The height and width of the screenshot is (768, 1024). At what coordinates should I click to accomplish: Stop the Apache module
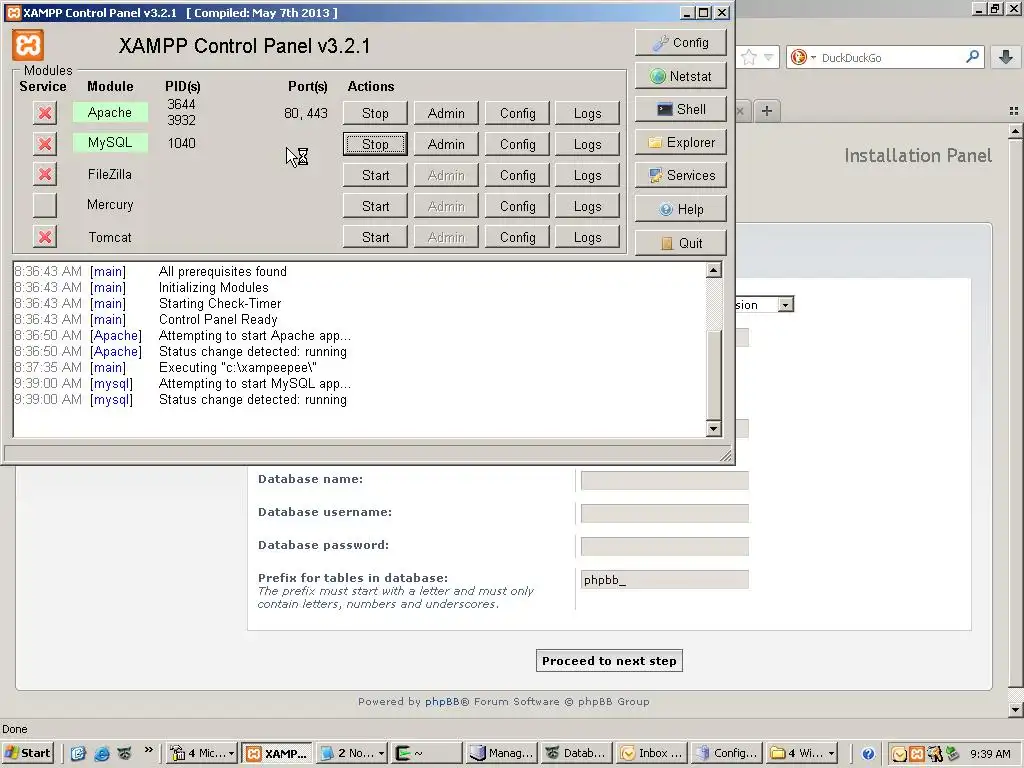click(375, 113)
